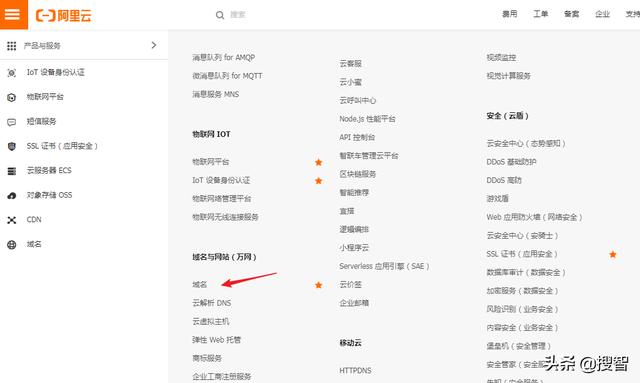This screenshot has width=640, height=383.
Task: Open 视频监控
Action: tap(501, 58)
